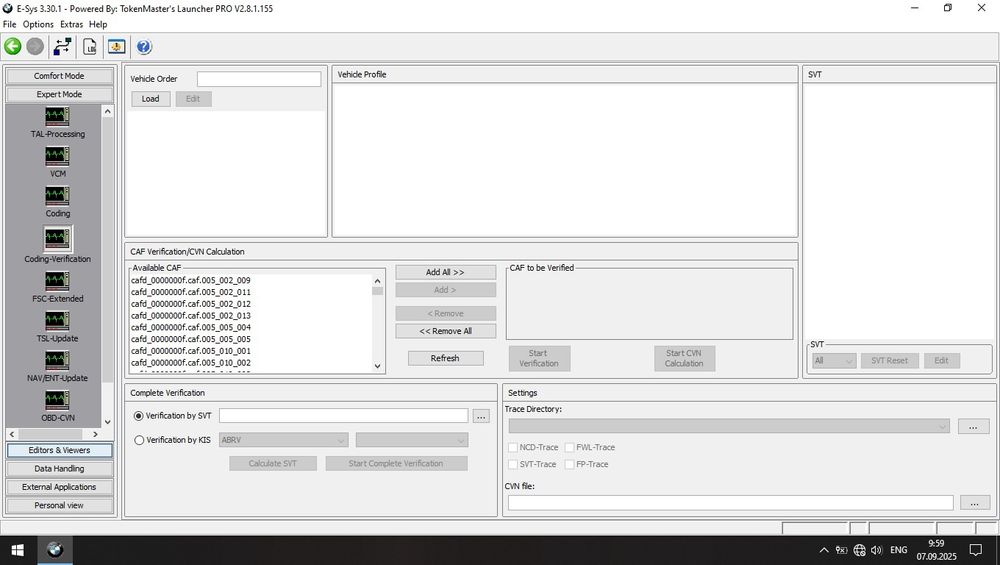Screen dimensions: 1000x565
Task: Open the Extras menu
Action: pyautogui.click(x=71, y=24)
